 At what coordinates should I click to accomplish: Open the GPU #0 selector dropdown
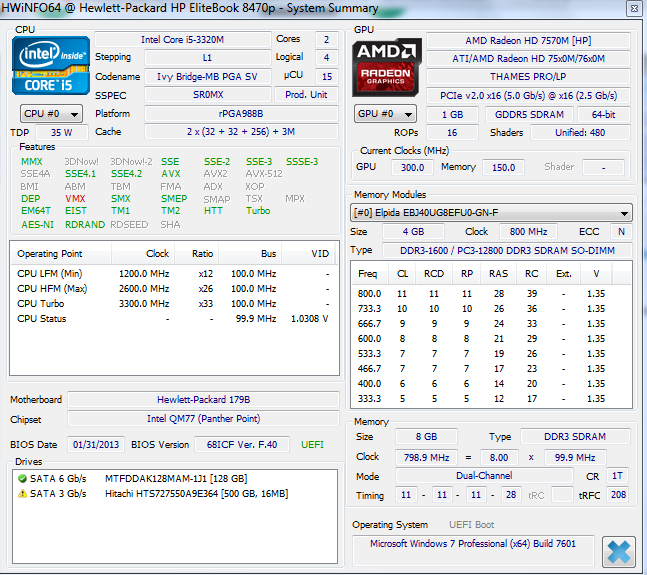pos(385,113)
